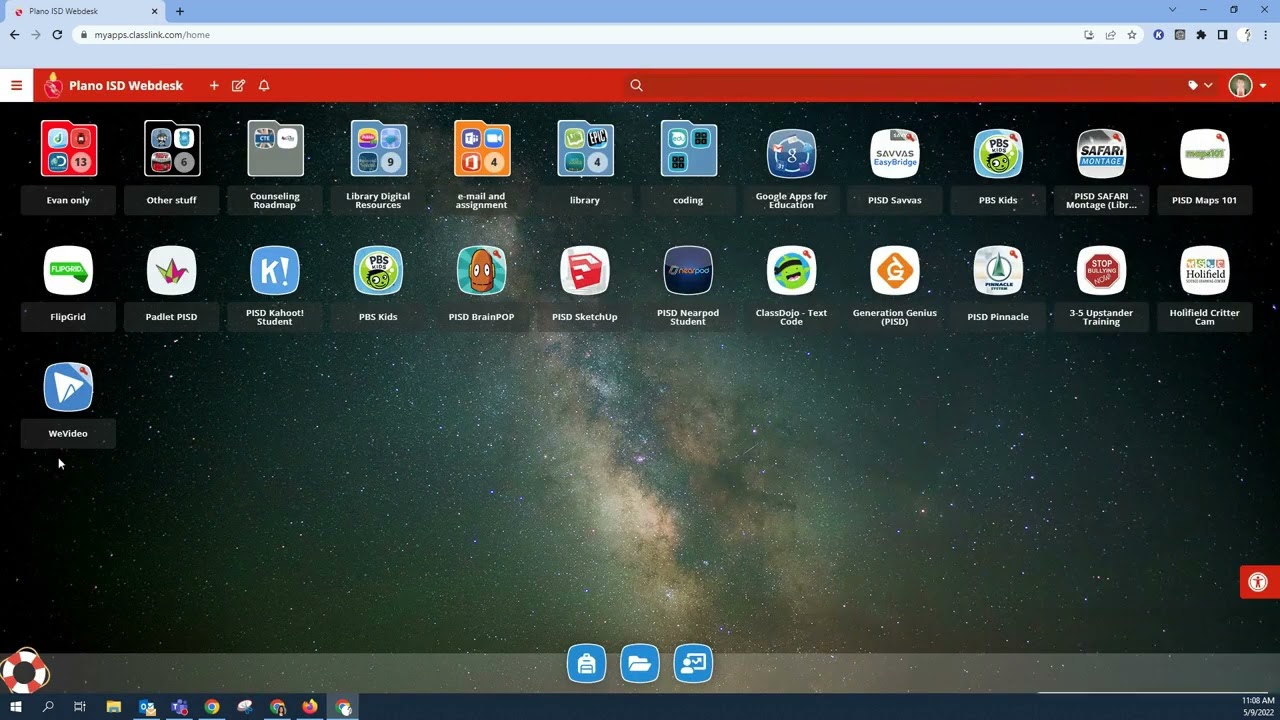Click the user profile avatar
Viewport: 1280px width, 720px height.
click(1240, 86)
